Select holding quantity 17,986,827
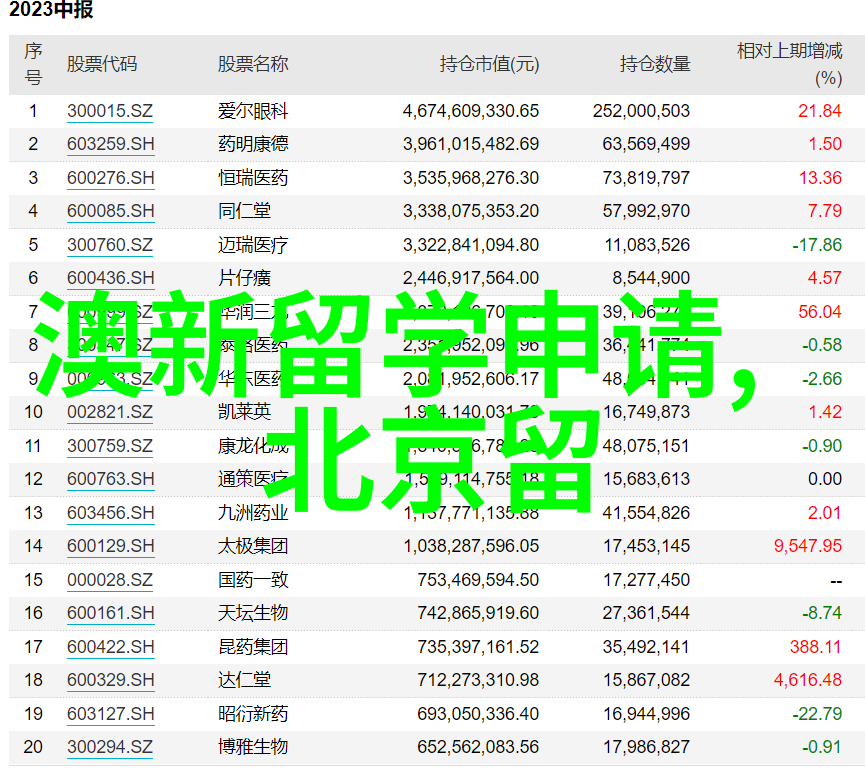Image resolution: width=865 pixels, height=776 pixels. [x=646, y=747]
